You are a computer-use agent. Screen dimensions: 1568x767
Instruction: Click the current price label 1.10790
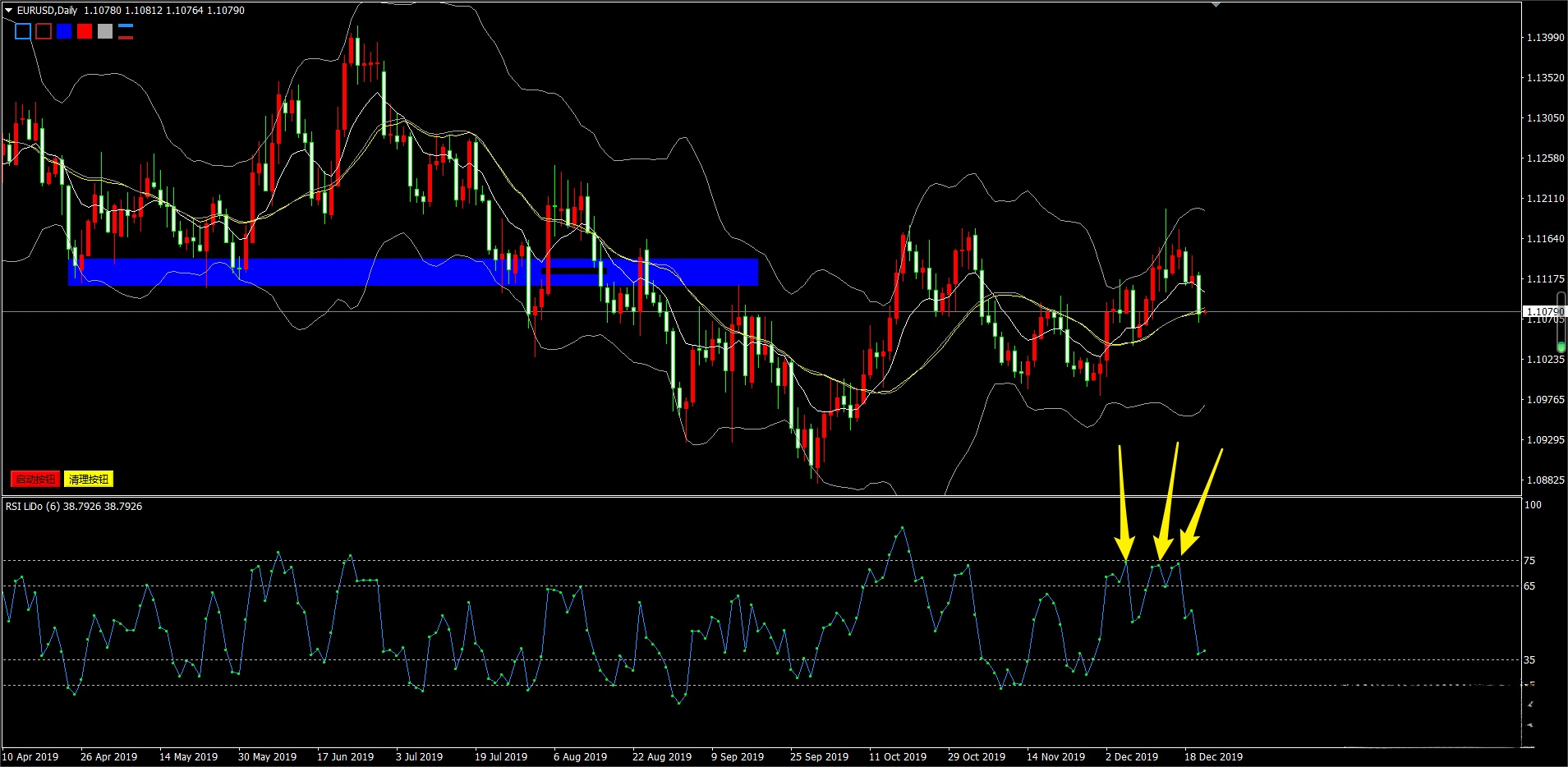[x=1544, y=312]
